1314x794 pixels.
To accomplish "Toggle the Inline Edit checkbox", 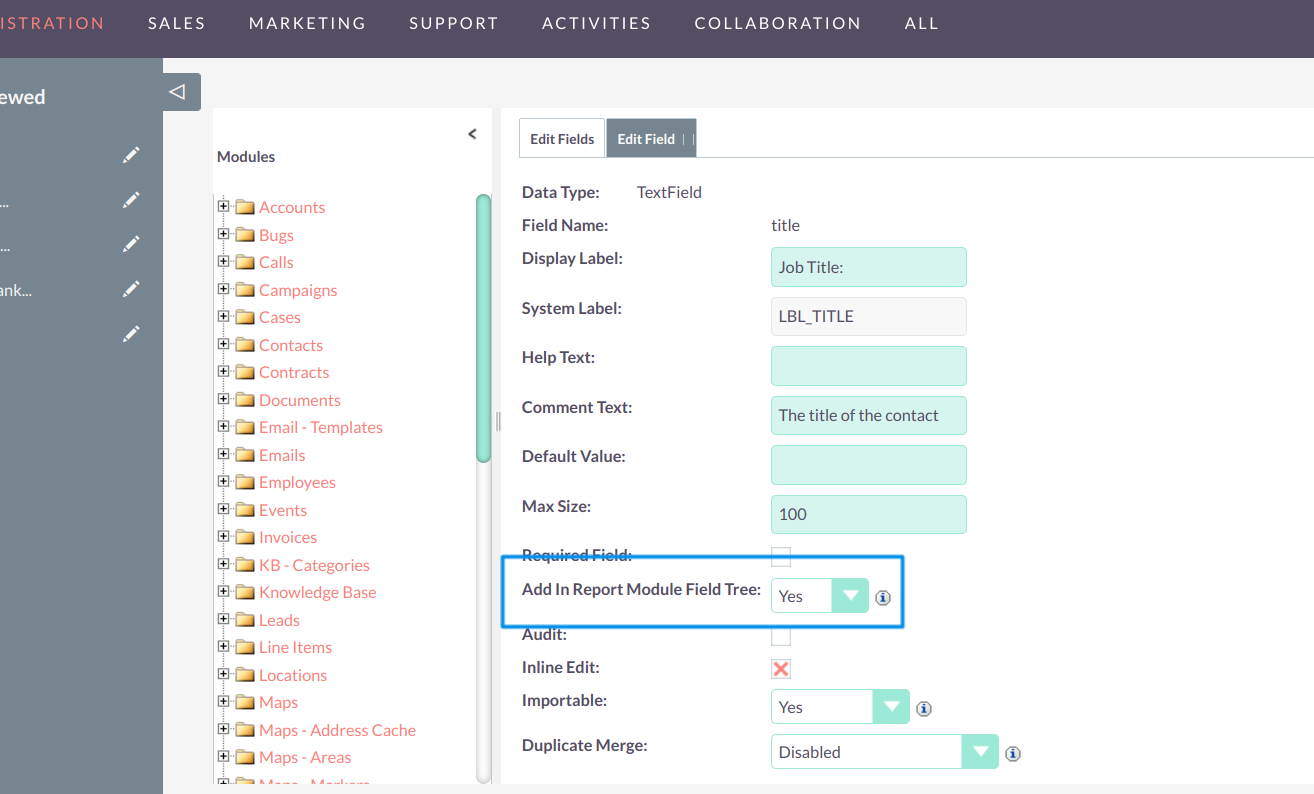I will pyautogui.click(x=781, y=669).
